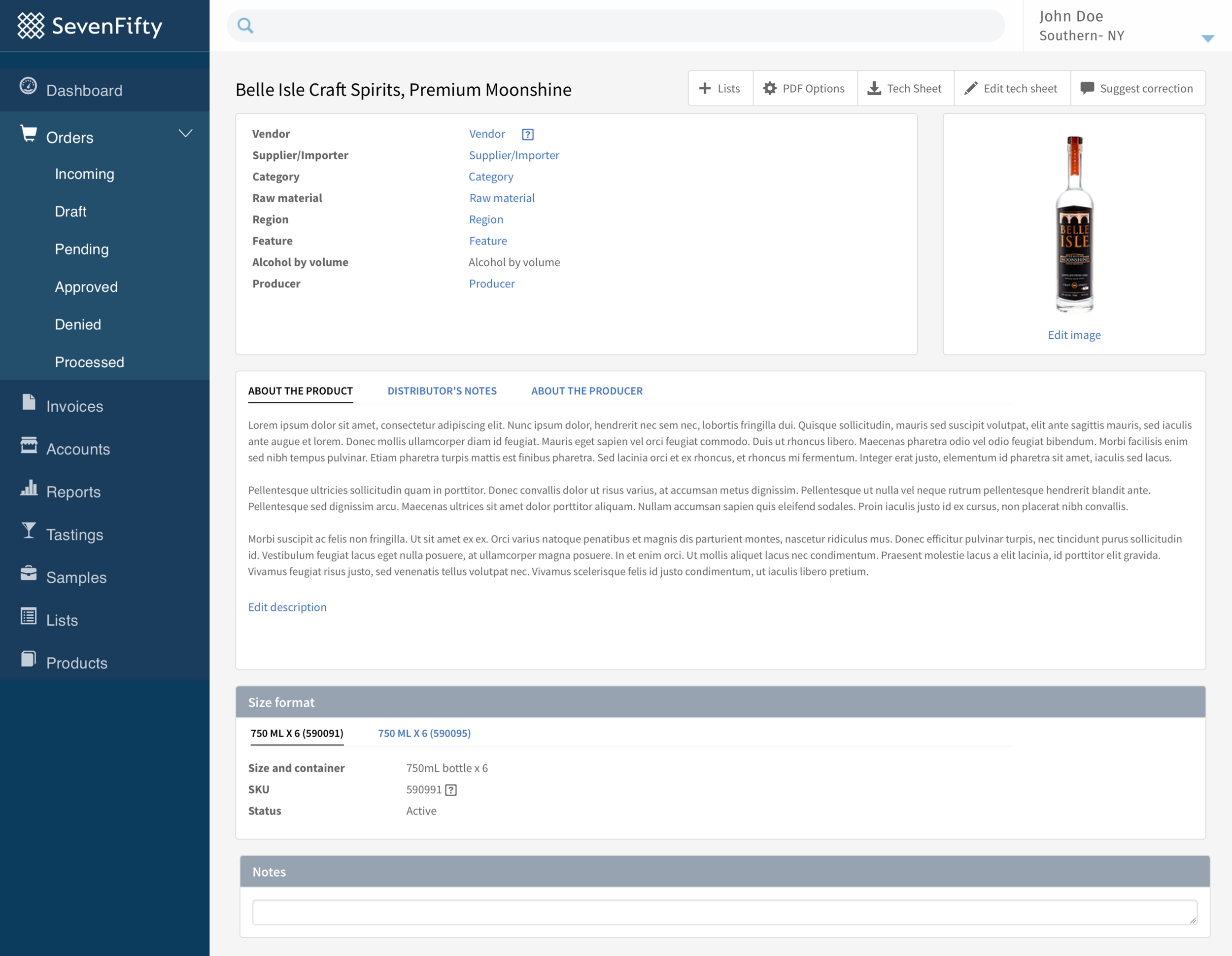Click the plus icon on Lists button

705,88
